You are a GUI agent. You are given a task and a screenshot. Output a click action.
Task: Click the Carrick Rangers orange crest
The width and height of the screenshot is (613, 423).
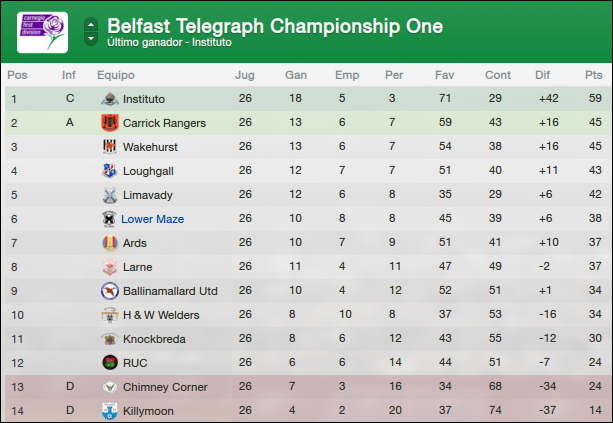pos(110,123)
